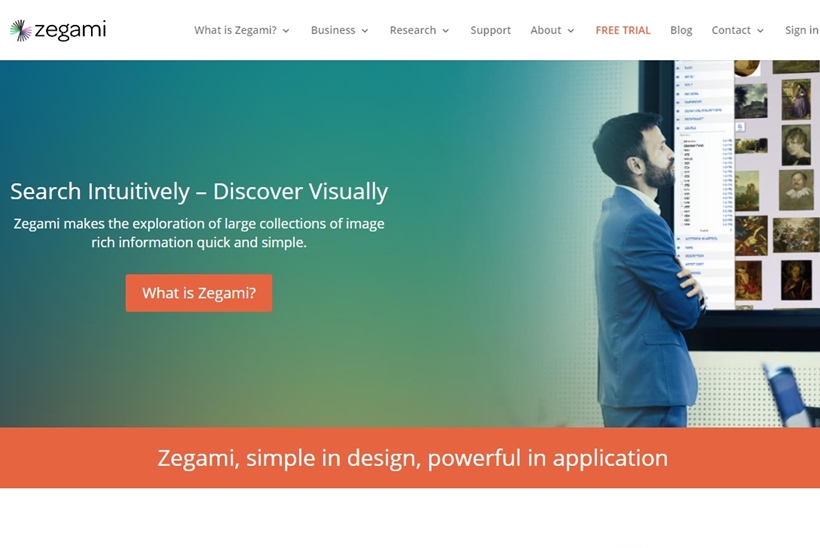Click the orange tagline banner
Image resolution: width=820 pixels, height=548 pixels.
click(410, 458)
